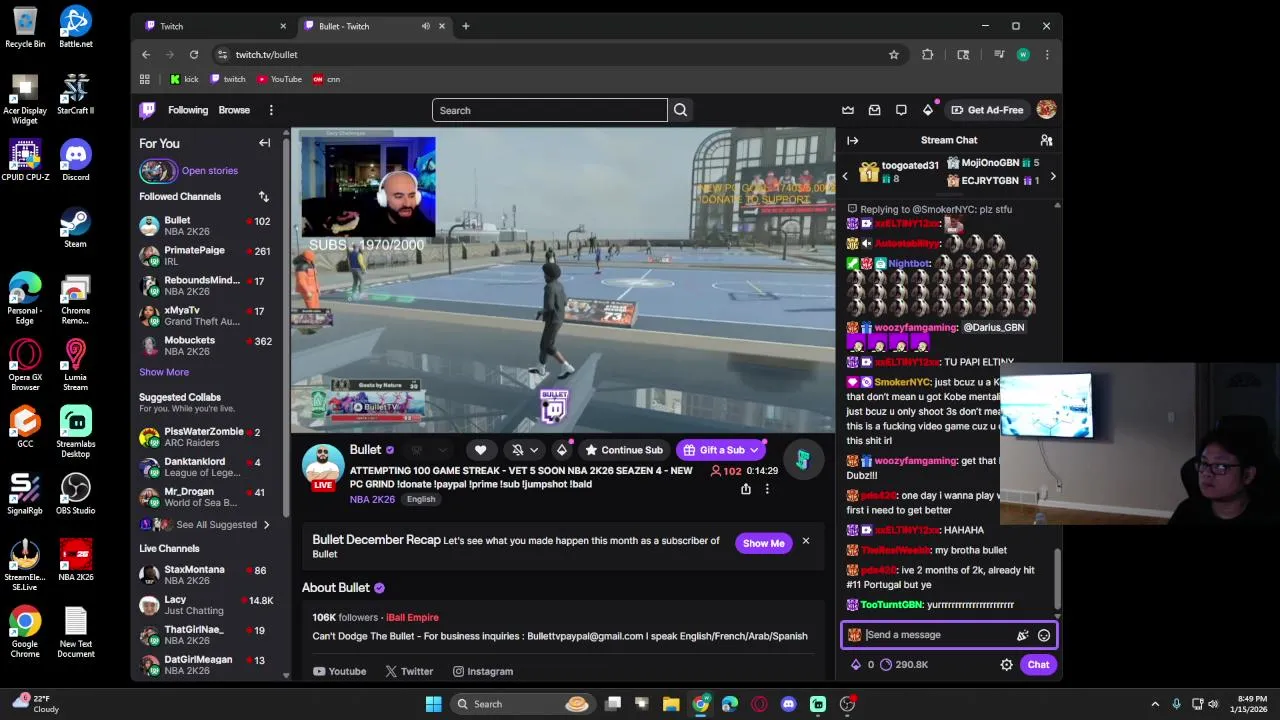Open Bullet's Instagram link
Image resolution: width=1280 pixels, height=720 pixels.
point(482,672)
